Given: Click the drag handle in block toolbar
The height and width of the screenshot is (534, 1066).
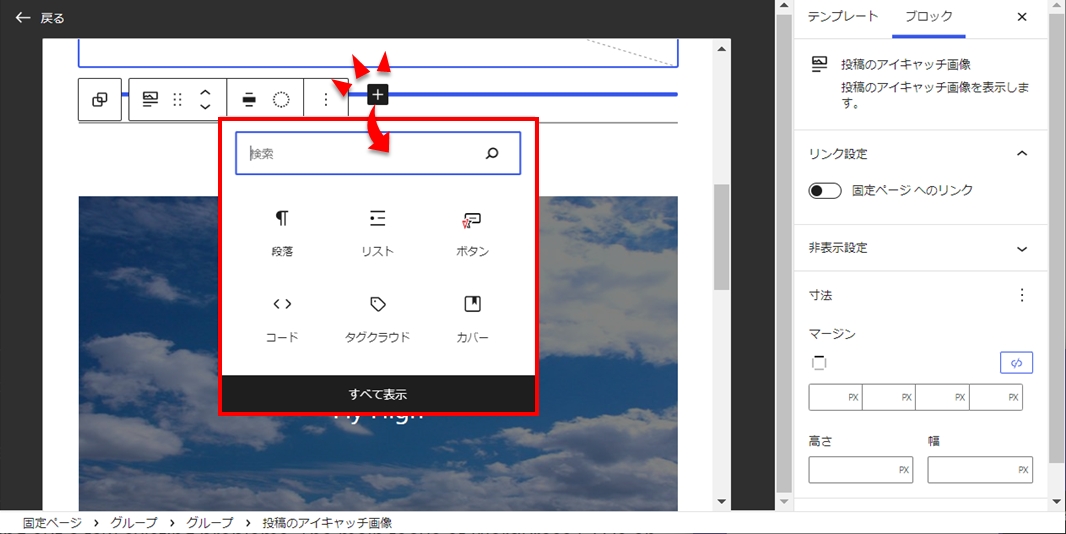Looking at the screenshot, I should pos(178,99).
